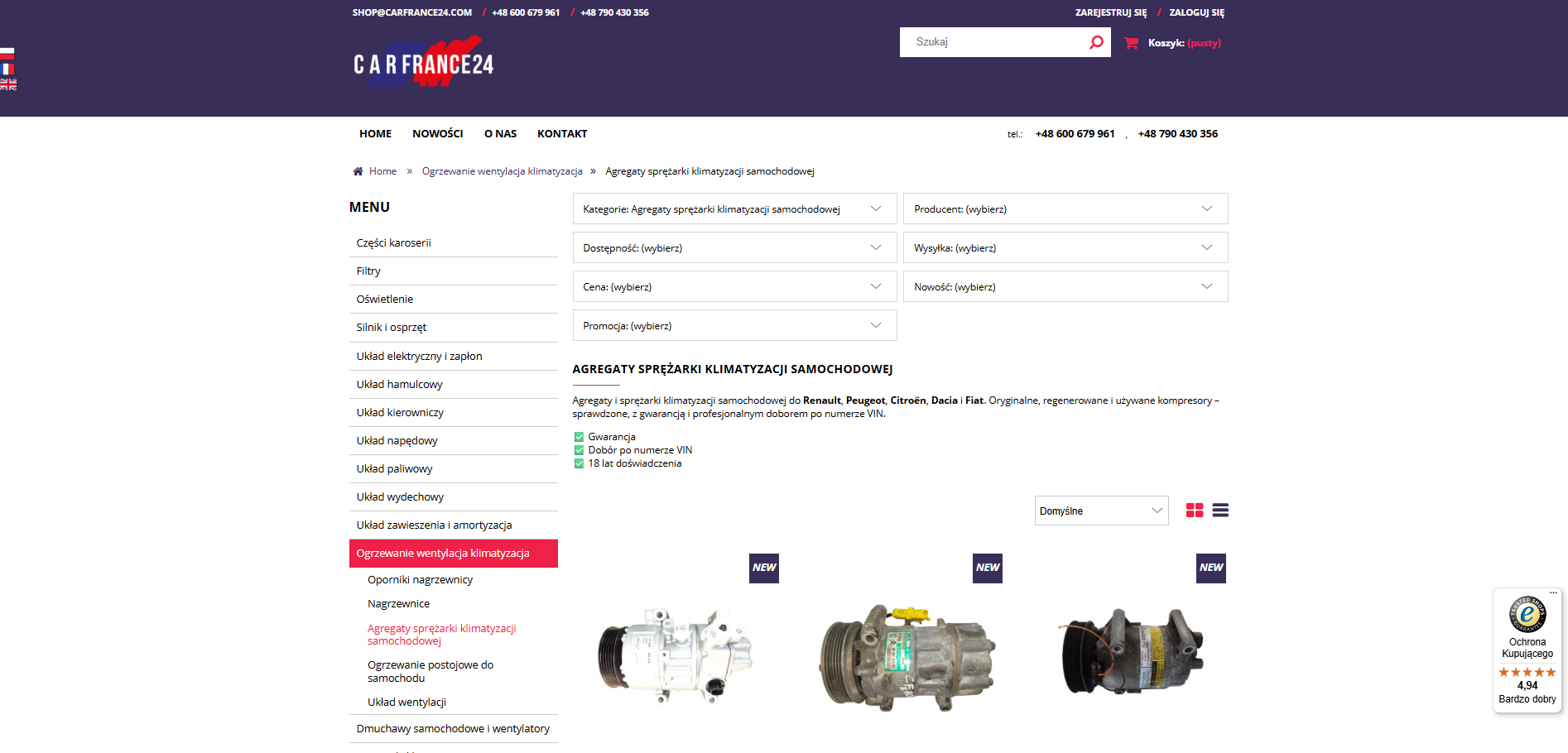Click the magnifier search icon
This screenshot has width=1568, height=753.
tap(1096, 42)
